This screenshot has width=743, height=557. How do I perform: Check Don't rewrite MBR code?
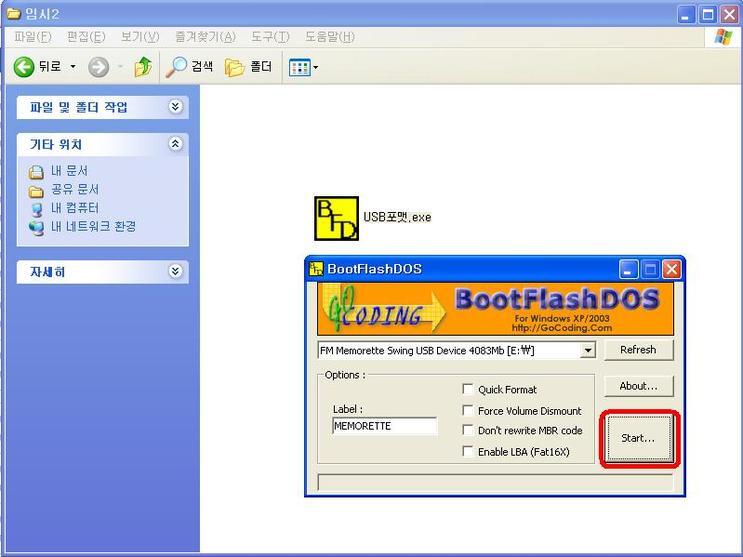(x=468, y=430)
